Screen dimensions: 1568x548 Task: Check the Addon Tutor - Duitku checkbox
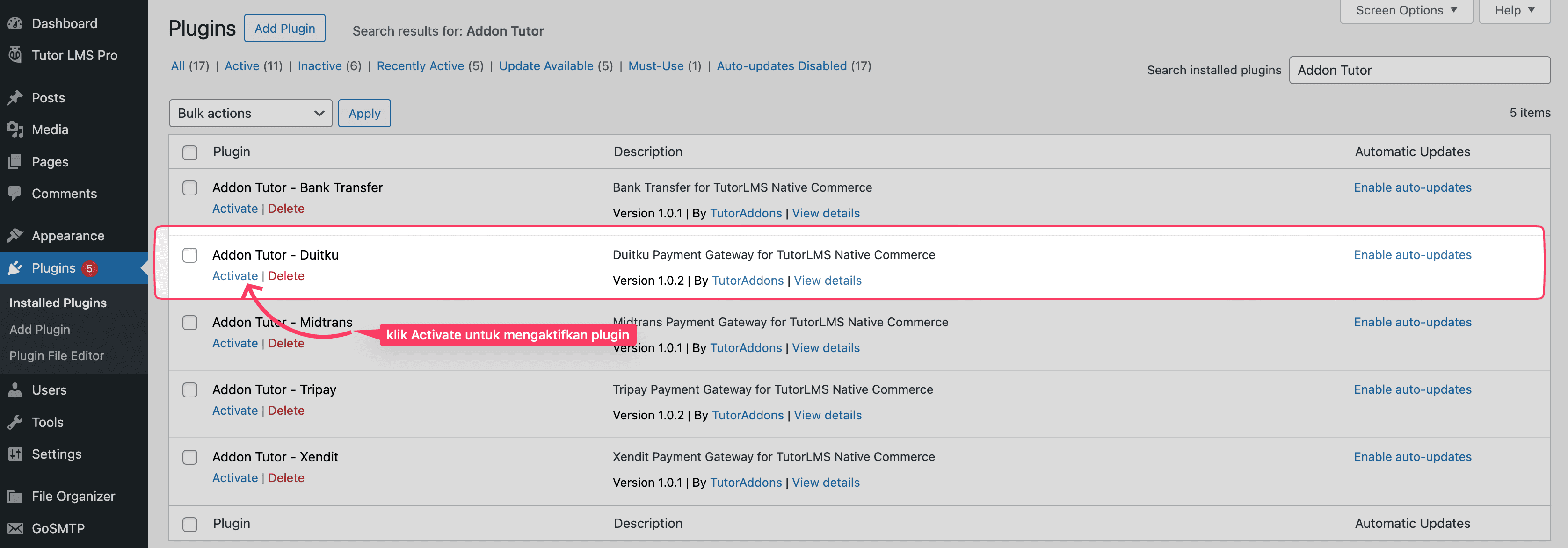[190, 255]
